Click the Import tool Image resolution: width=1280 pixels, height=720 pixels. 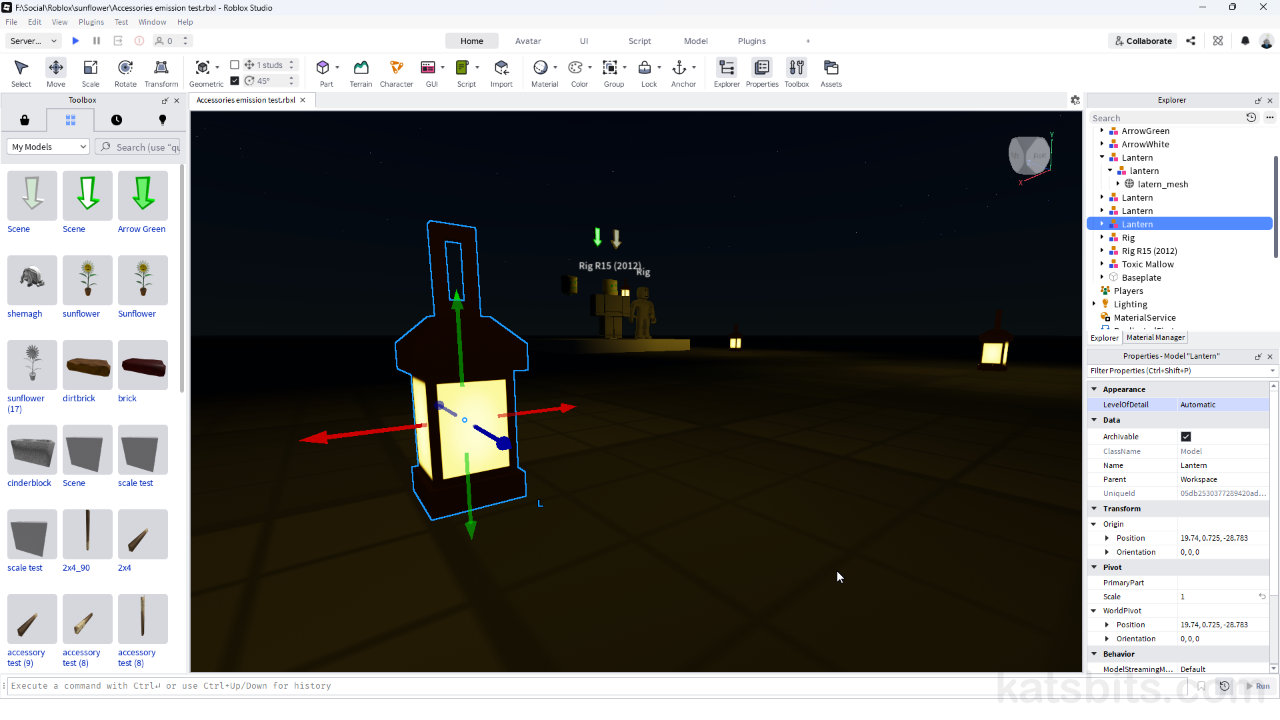[x=501, y=73]
